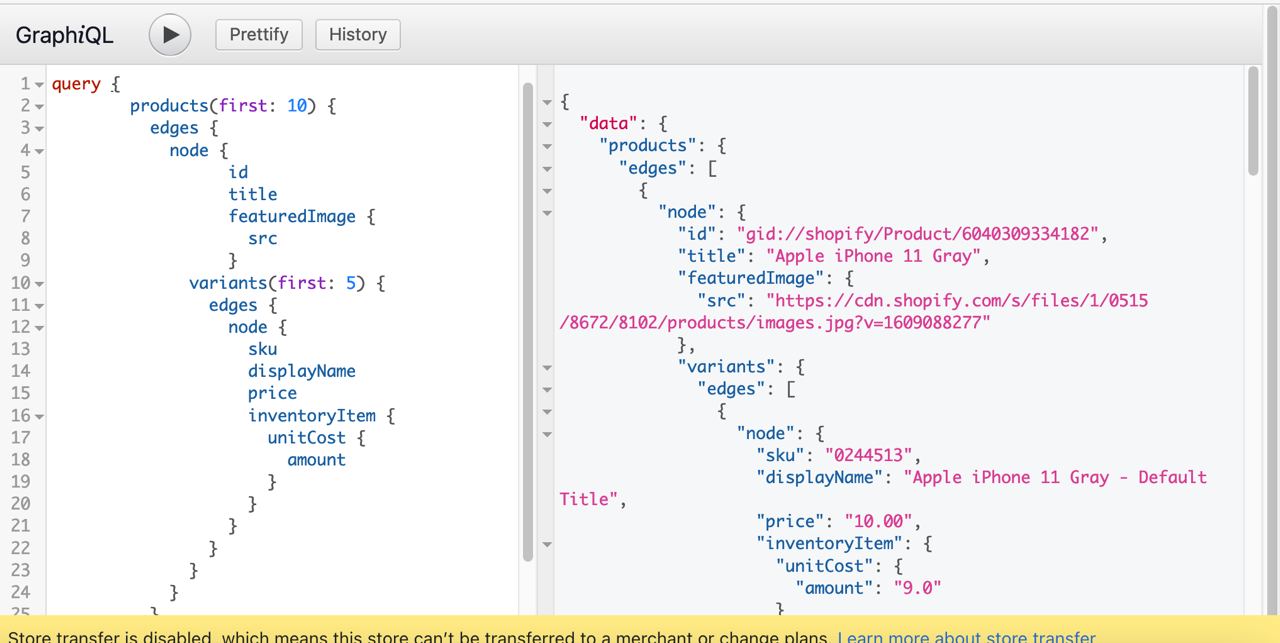Collapse edges fold arrow on line 3
This screenshot has width=1280, height=643.
pyautogui.click(x=39, y=129)
